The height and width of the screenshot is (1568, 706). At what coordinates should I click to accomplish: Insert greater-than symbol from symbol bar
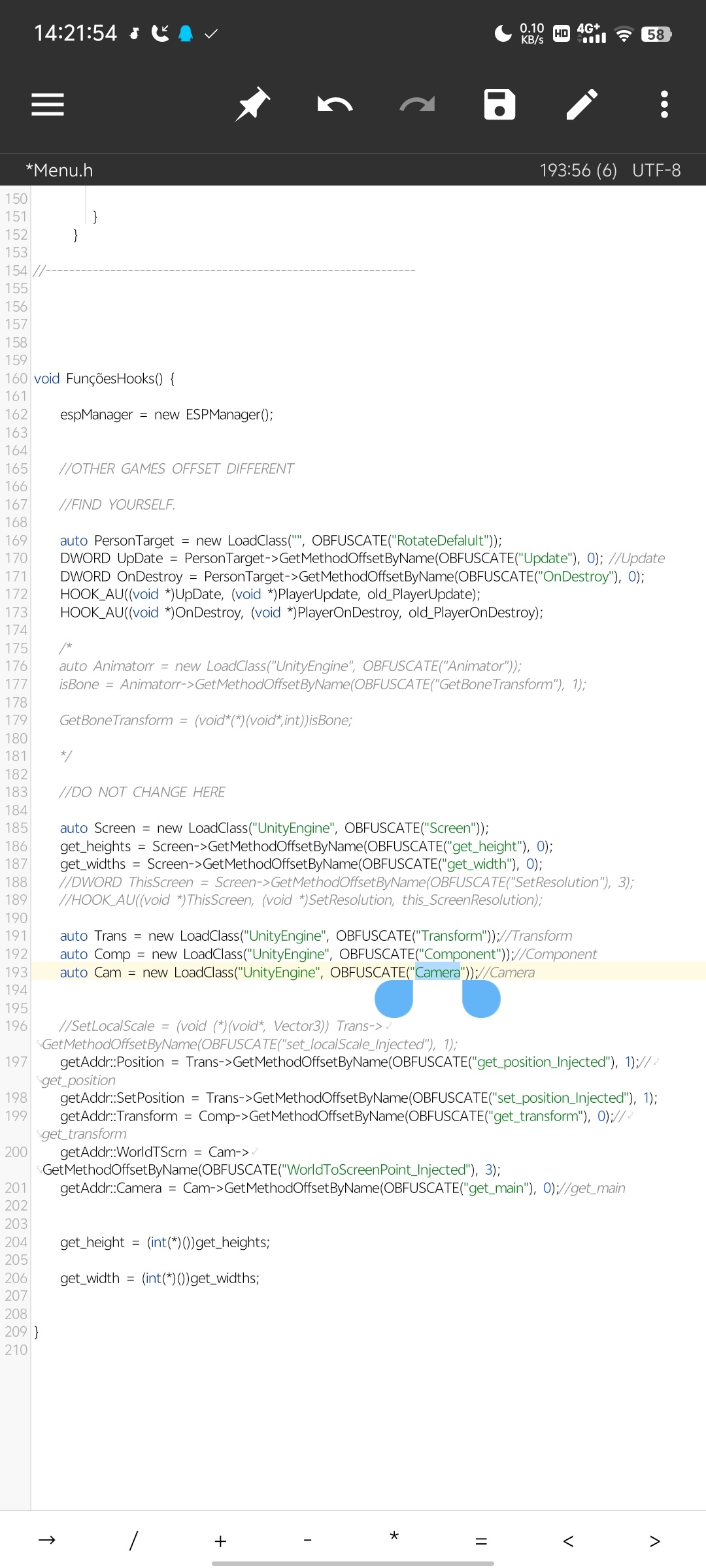654,1541
